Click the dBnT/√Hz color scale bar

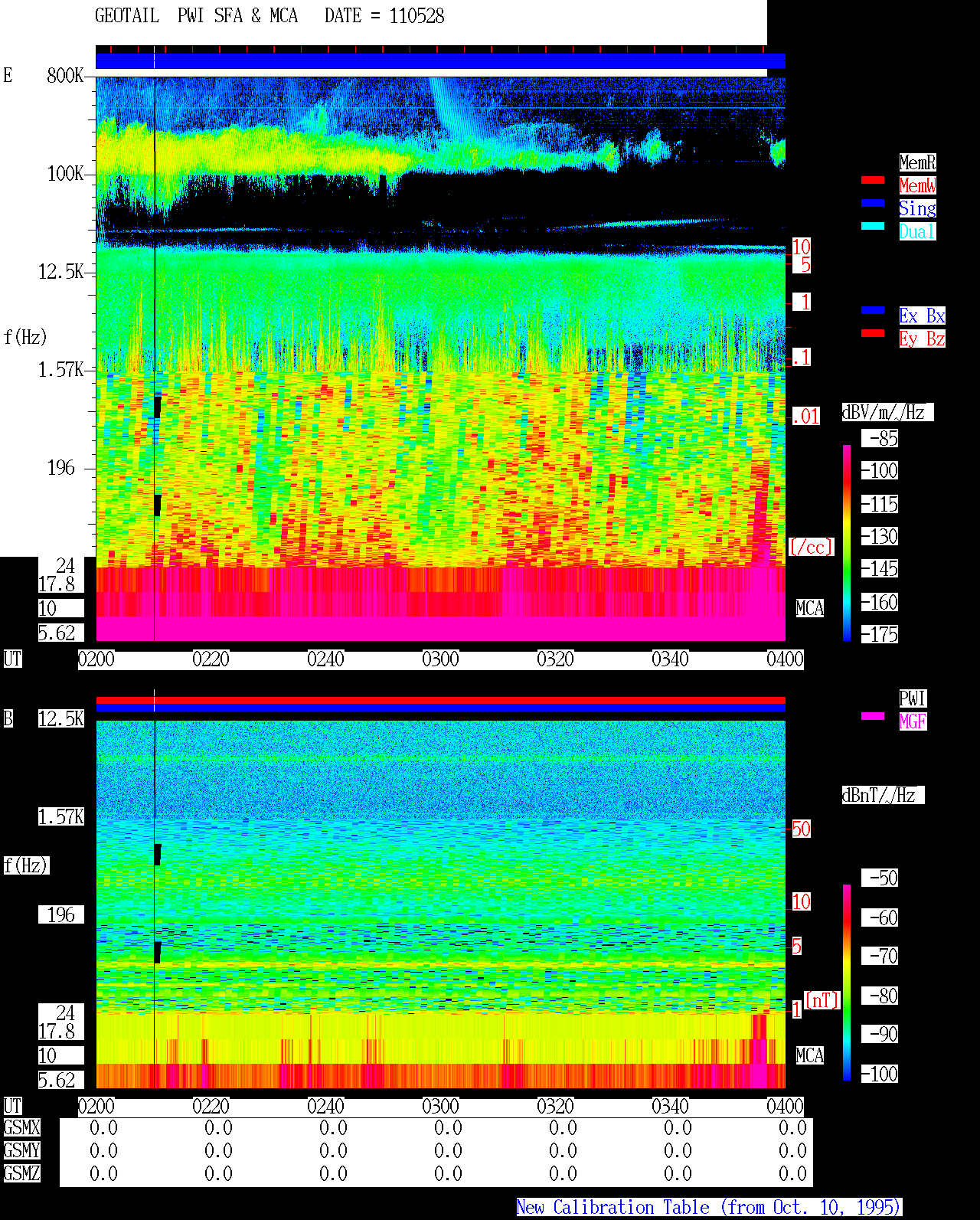pos(847,983)
